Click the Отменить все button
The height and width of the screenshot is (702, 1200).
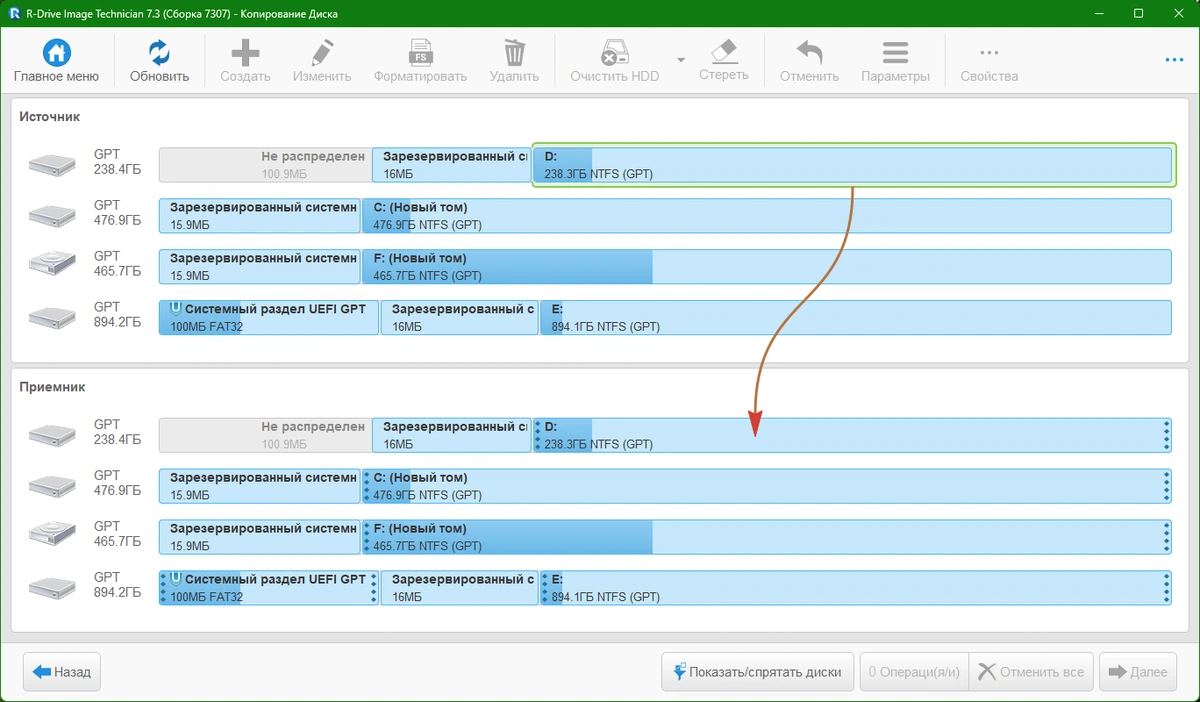coord(1031,672)
